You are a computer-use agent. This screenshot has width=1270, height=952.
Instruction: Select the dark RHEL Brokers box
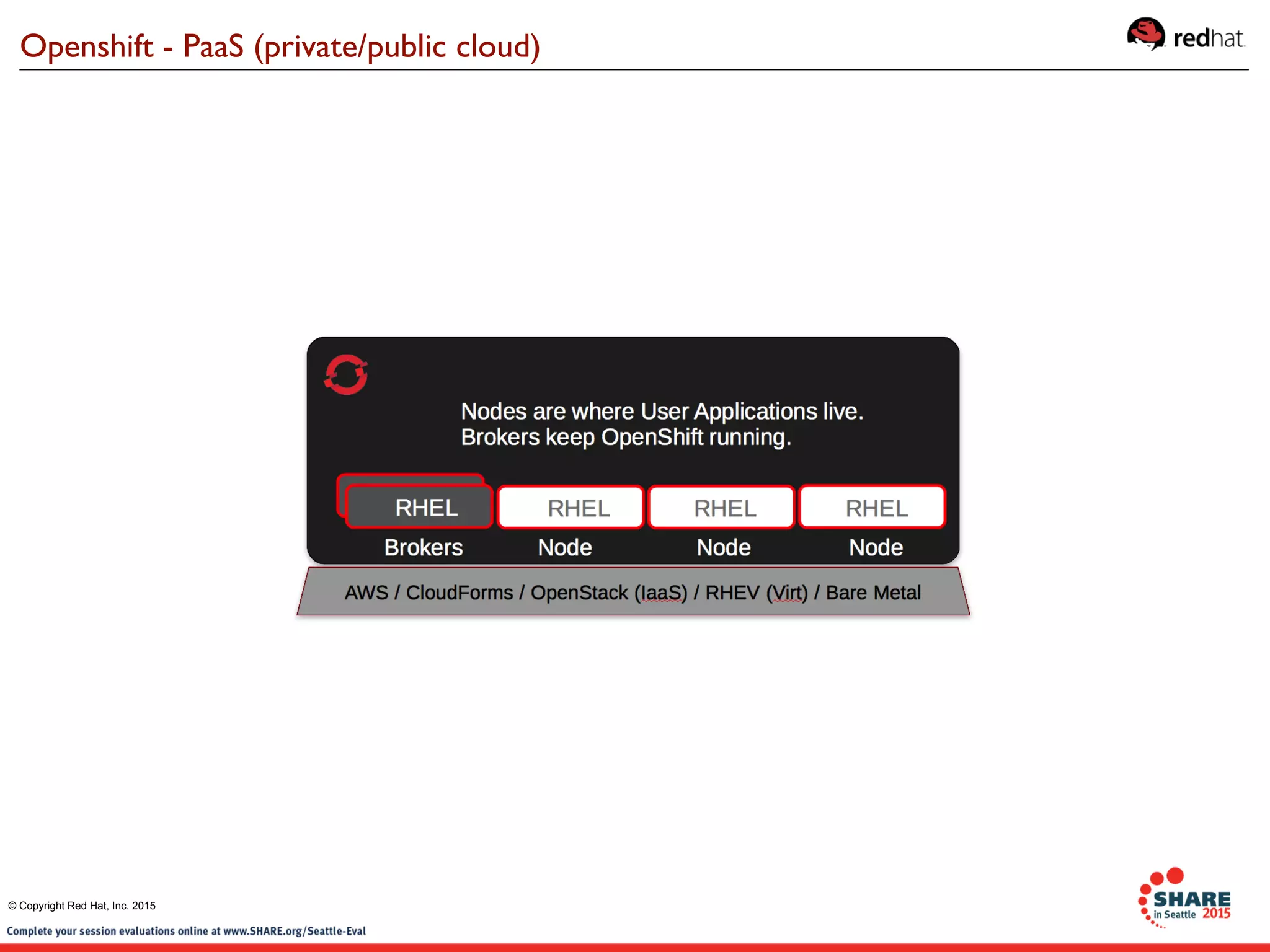point(419,506)
